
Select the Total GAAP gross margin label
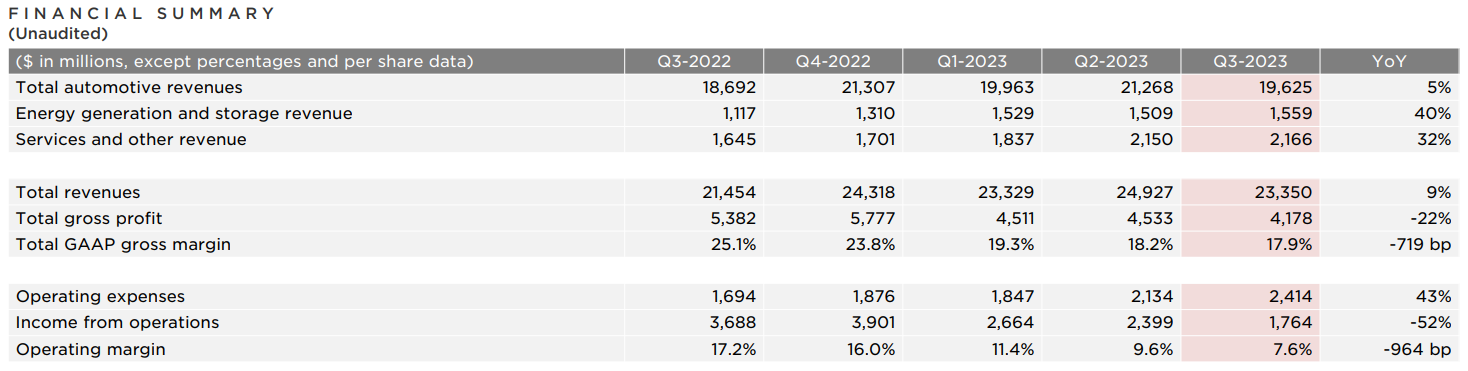[x=123, y=244]
